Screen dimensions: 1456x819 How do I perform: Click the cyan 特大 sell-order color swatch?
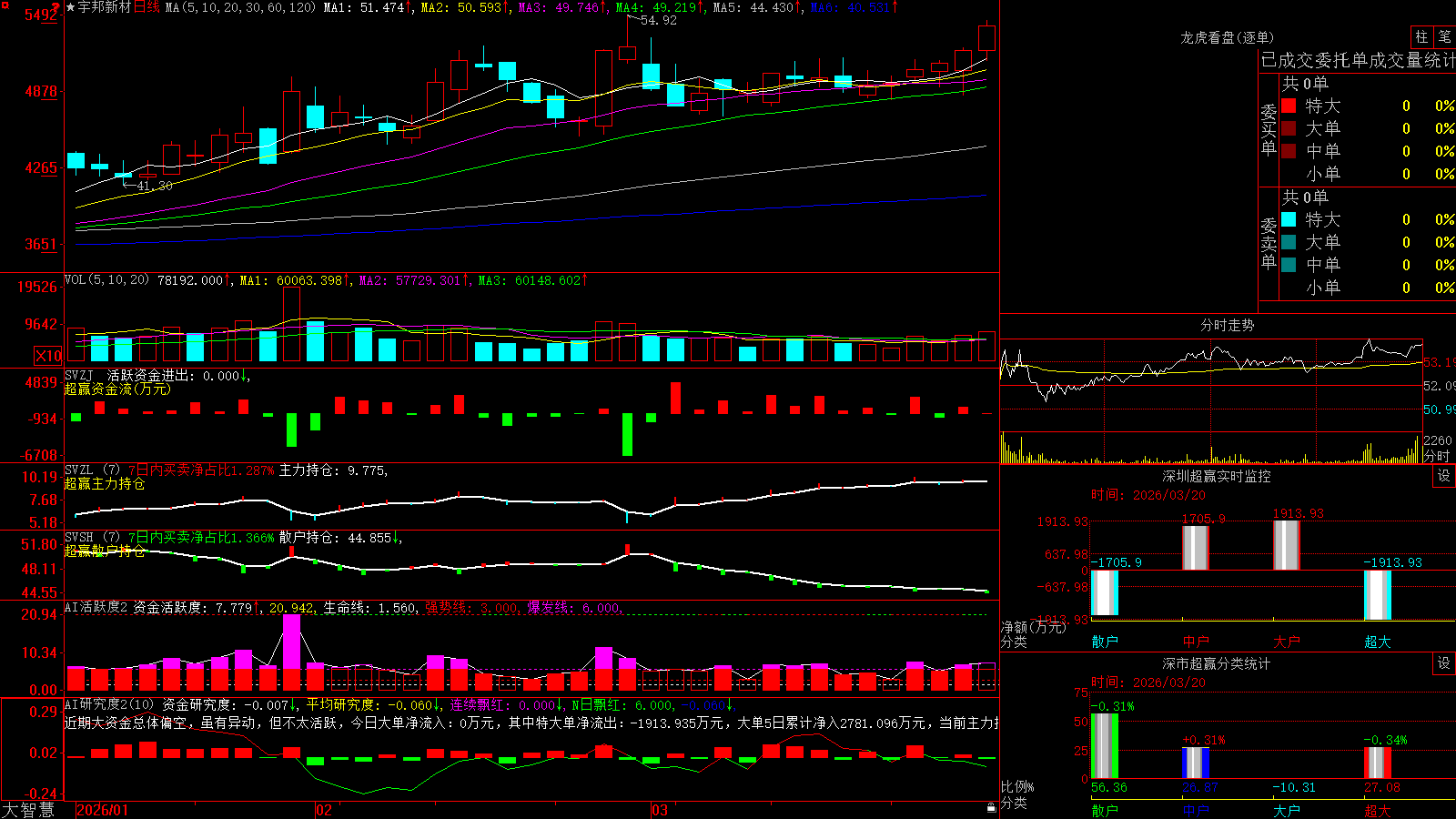1289,219
